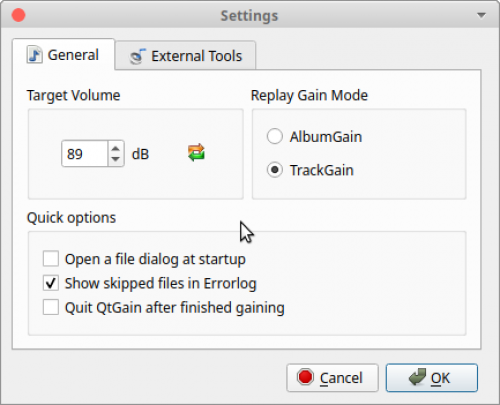
Task: Click the green return arrow icon on OK
Action: pos(417,377)
